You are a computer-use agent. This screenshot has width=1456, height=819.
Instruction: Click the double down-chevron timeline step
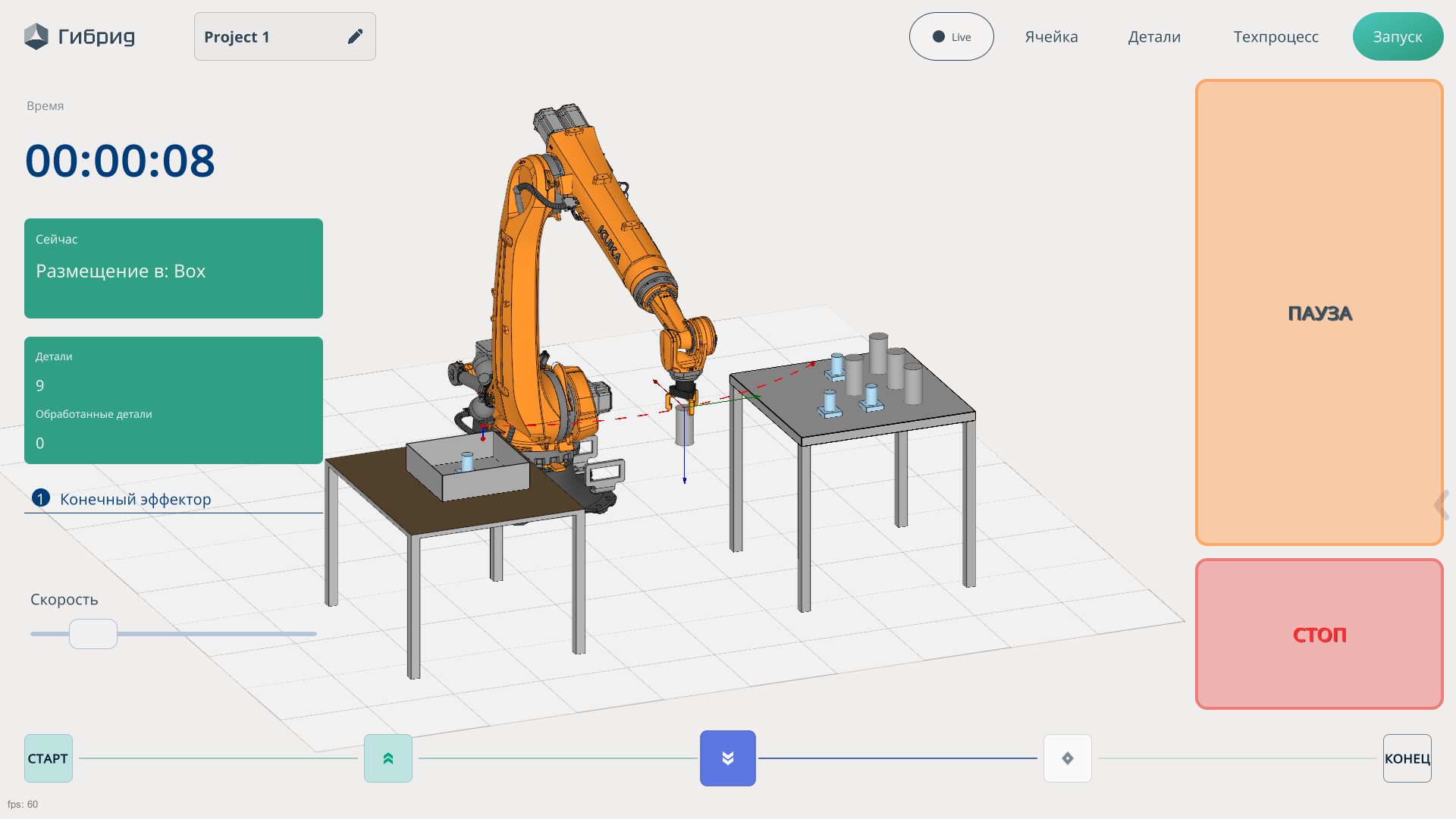[x=728, y=758]
